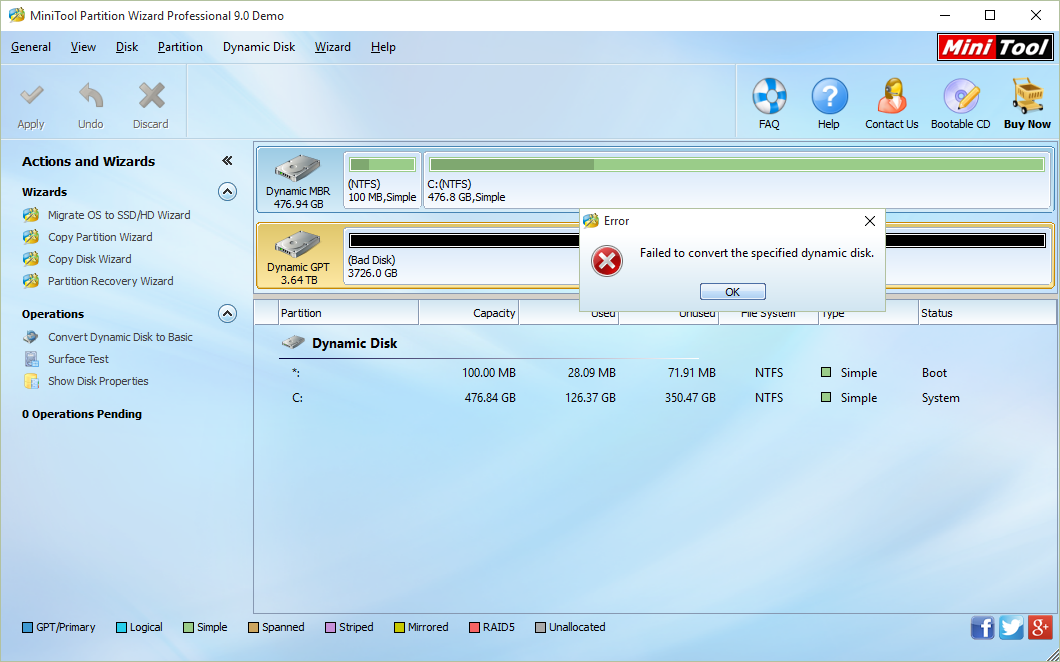Click the Convert Dynamic Disk to Basic icon
The height and width of the screenshot is (662, 1060).
click(x=31, y=337)
